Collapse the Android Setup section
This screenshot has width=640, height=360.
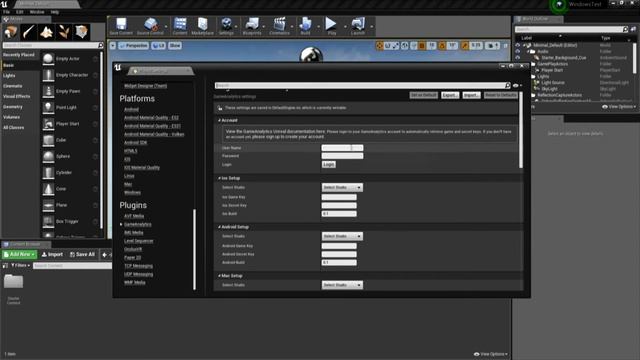pyautogui.click(x=219, y=227)
